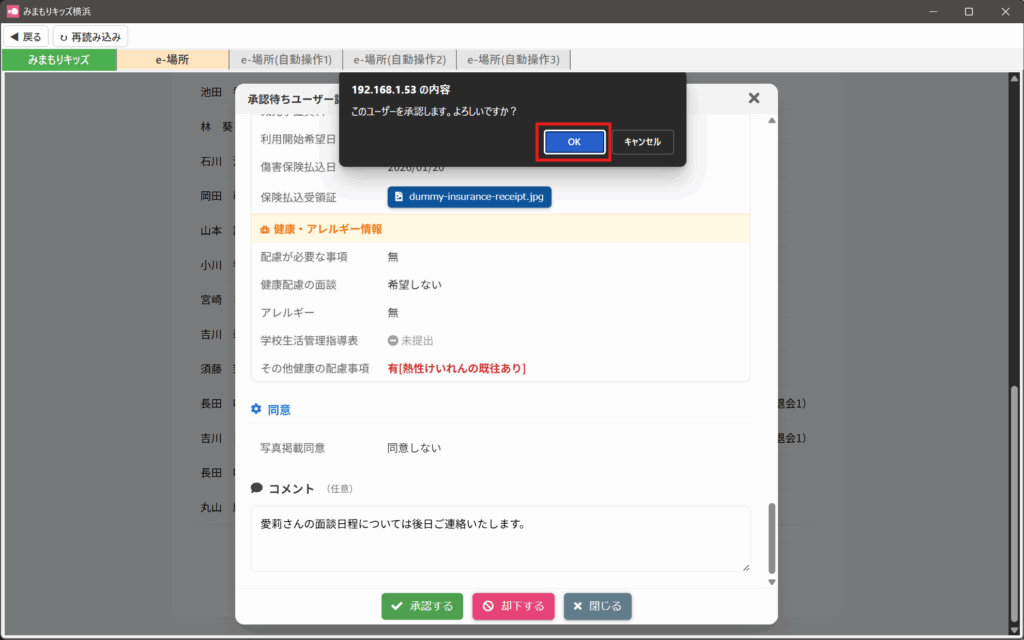Click the speech bubble icon beside コメント
1024x640 pixels.
(257, 488)
